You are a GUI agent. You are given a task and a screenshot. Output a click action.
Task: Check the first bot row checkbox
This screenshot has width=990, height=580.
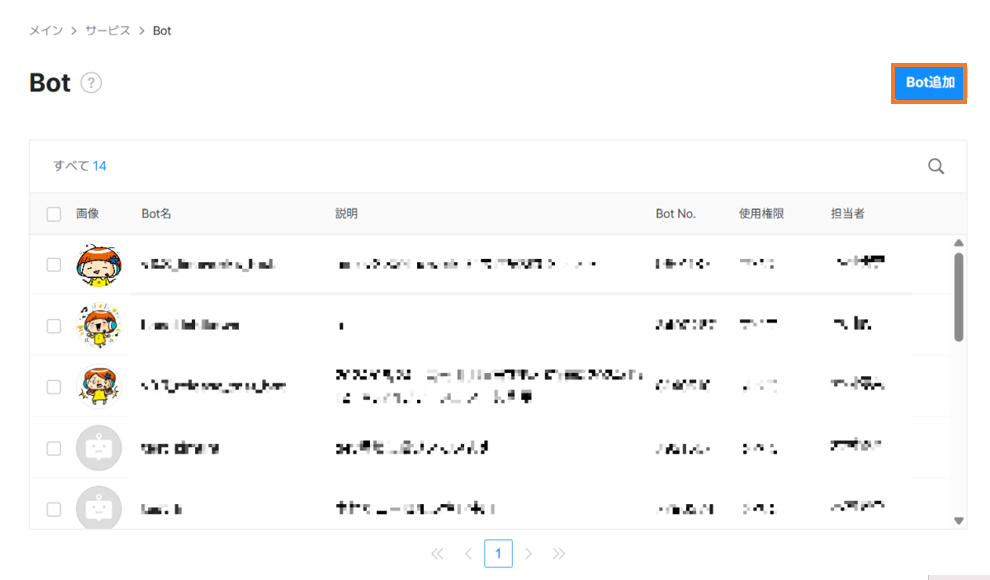pyautogui.click(x=54, y=265)
